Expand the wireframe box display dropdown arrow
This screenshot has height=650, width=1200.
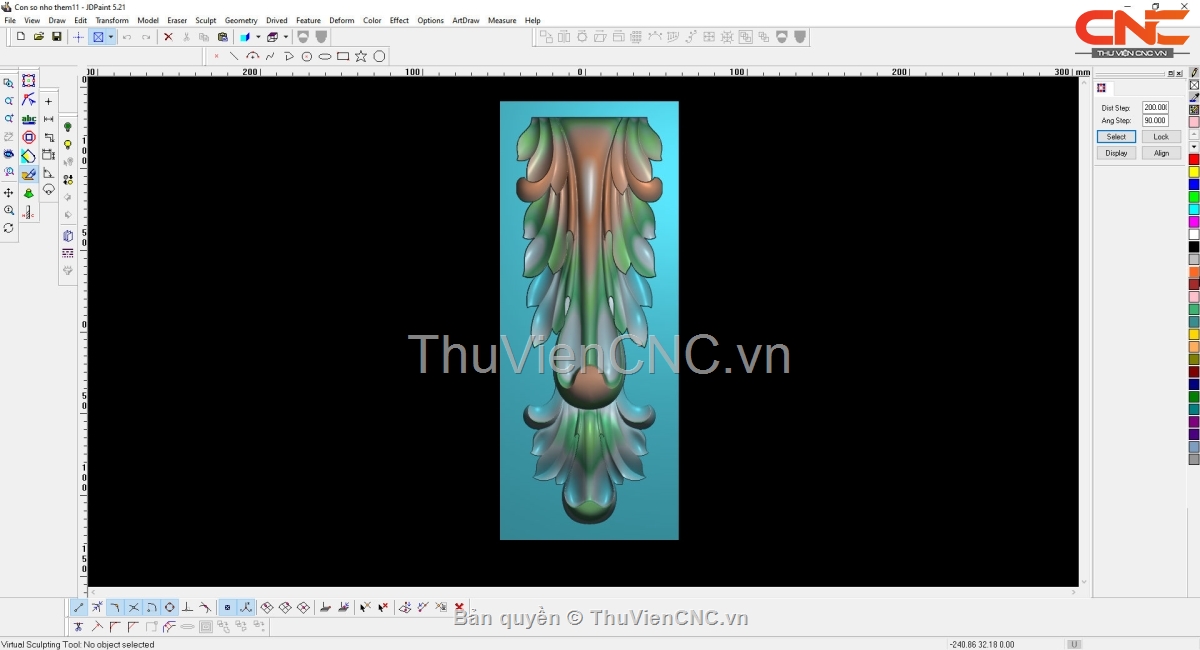click(x=286, y=37)
